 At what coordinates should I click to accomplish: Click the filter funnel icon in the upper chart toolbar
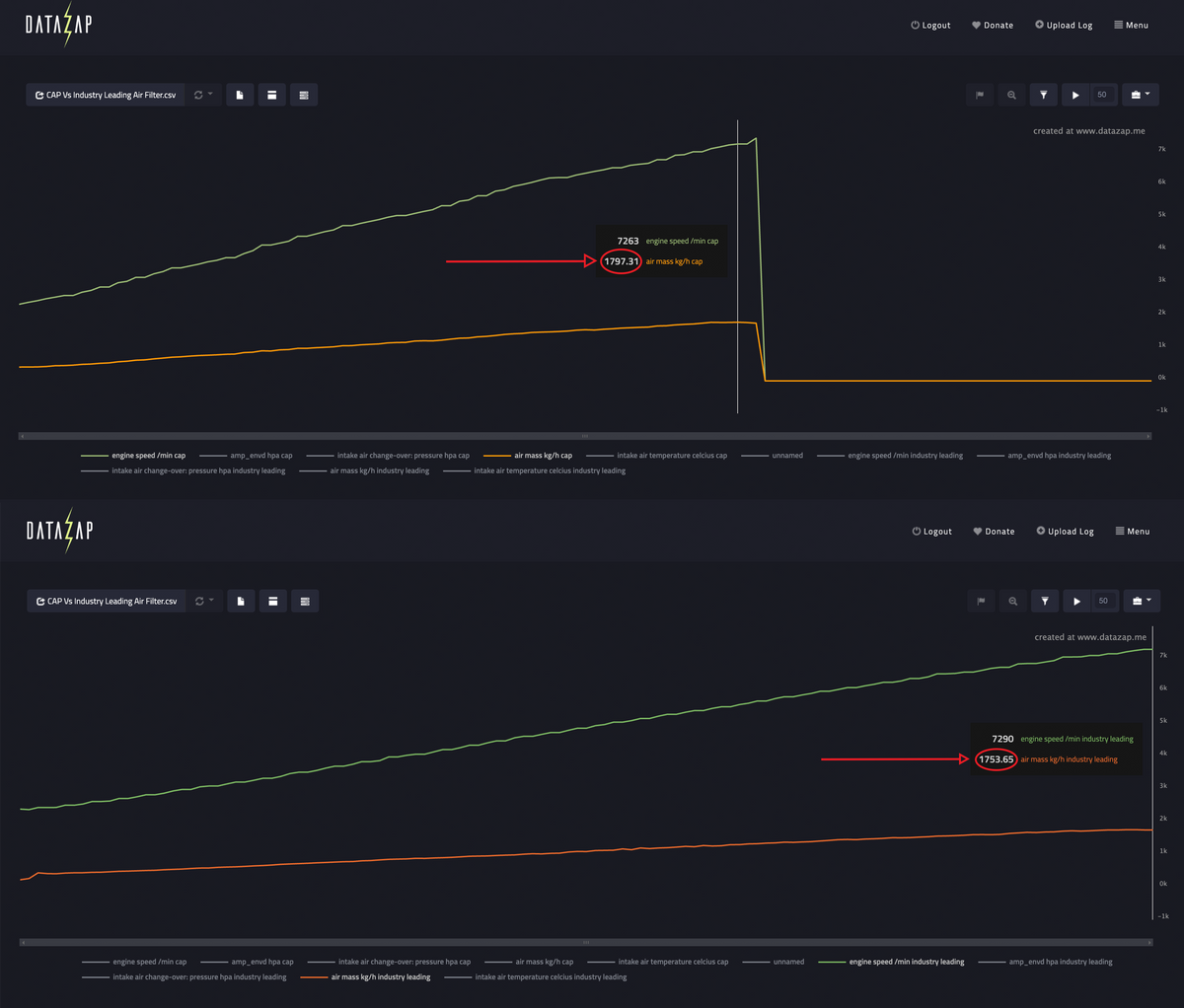(1043, 95)
